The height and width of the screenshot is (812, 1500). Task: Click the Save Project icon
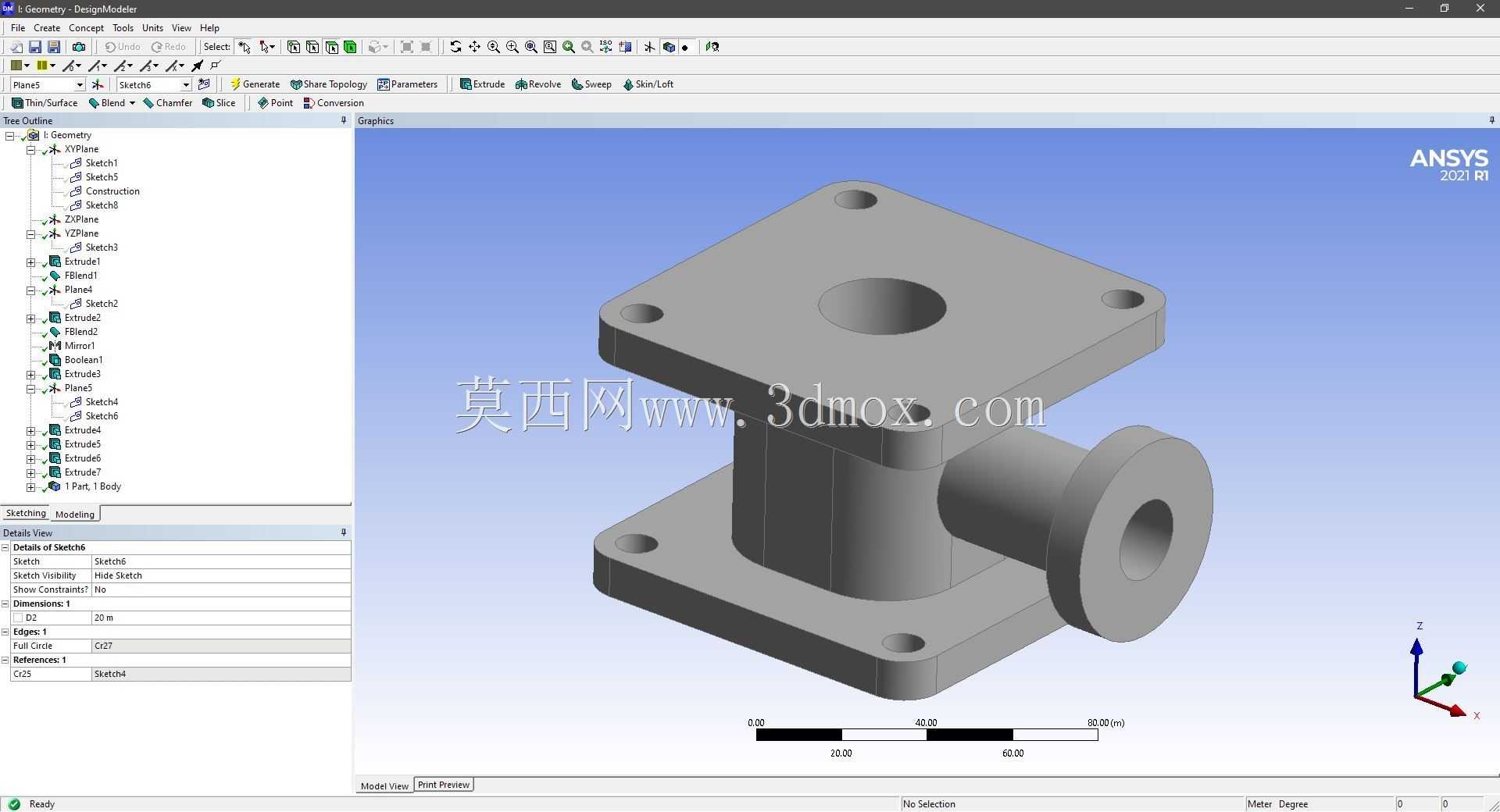pyautogui.click(x=35, y=47)
